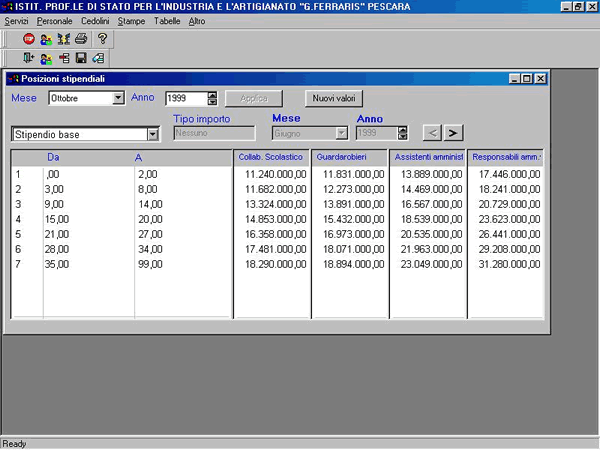This screenshot has height=450, width=600.
Task: Open help with the question mark icon
Action: tap(102, 39)
